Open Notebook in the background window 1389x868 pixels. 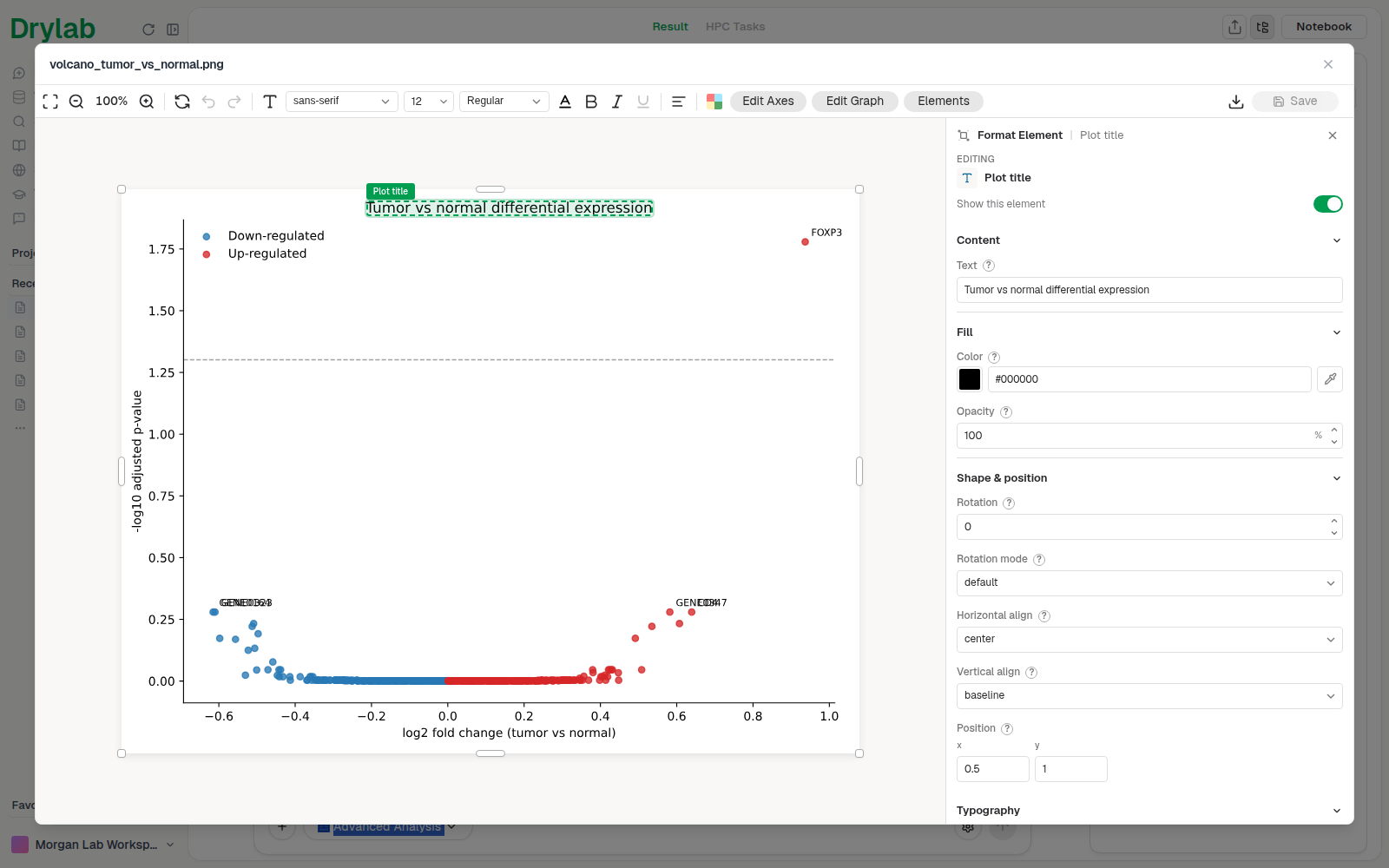[x=1324, y=27]
